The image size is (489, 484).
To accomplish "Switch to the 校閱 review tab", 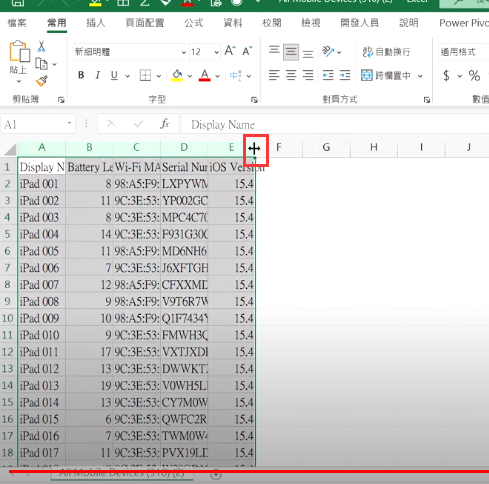I will [x=272, y=23].
